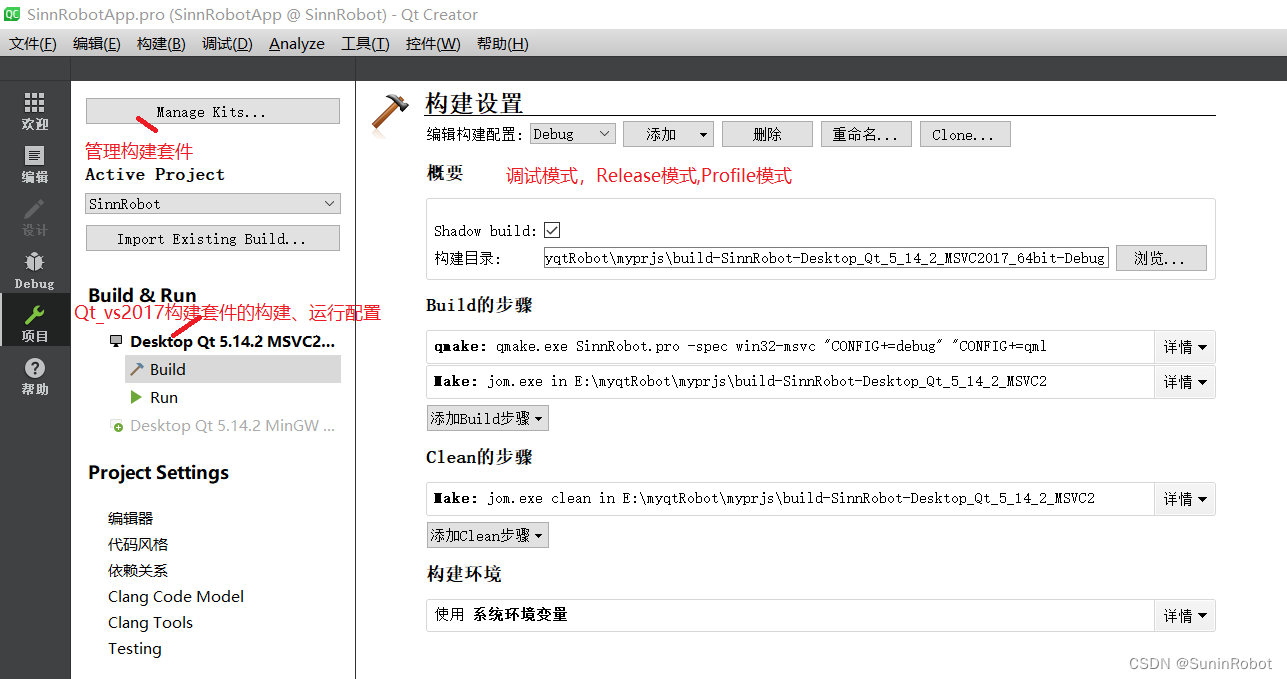Click the Manage Kits... button
Screen dimensions: 1287x679
pos(213,112)
